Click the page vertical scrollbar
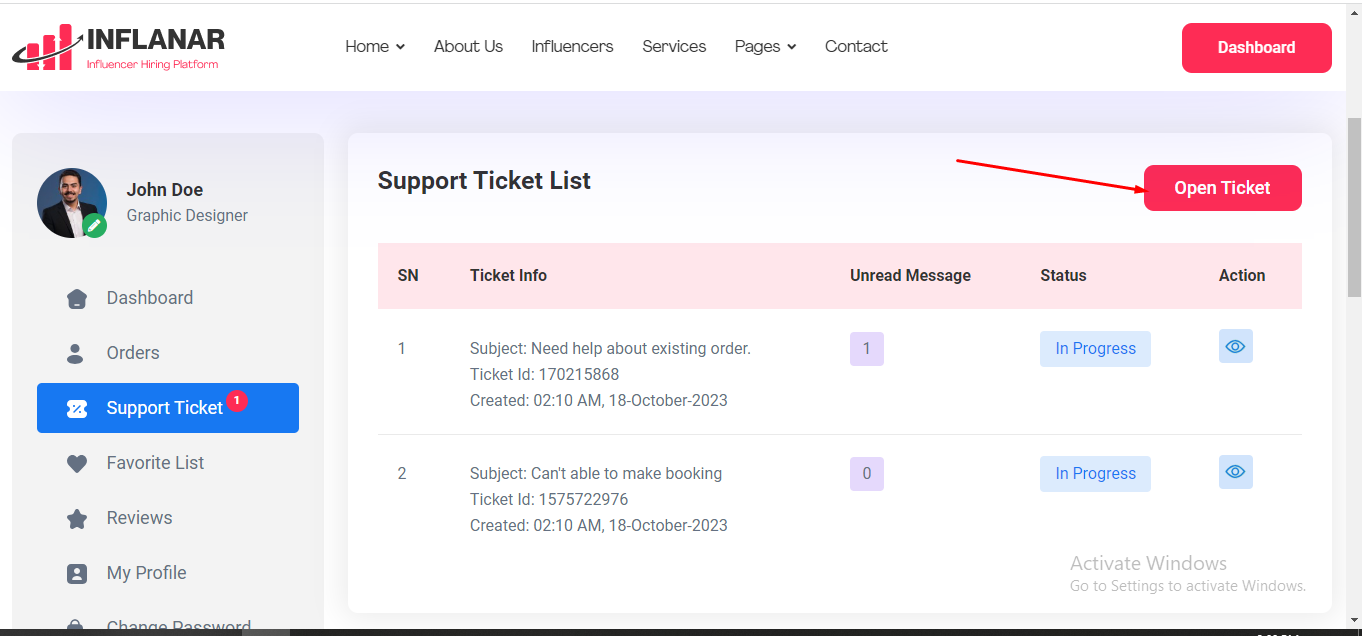Image resolution: width=1362 pixels, height=636 pixels. 1354,200
